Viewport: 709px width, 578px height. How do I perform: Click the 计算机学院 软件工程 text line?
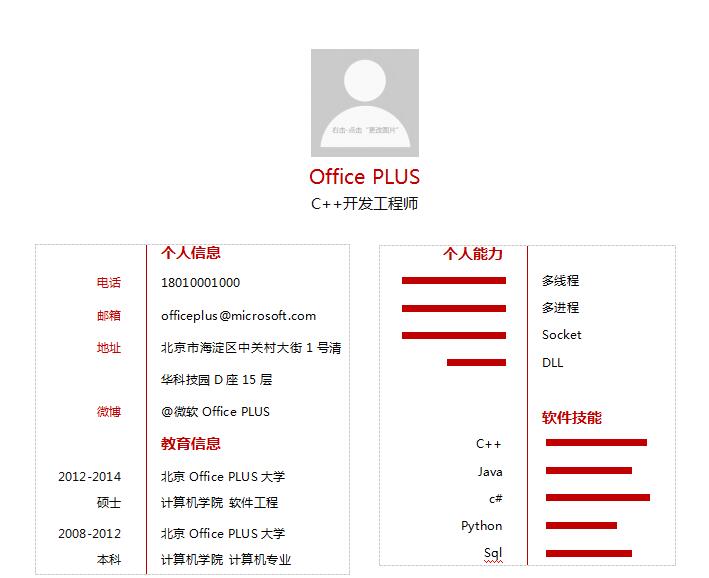pyautogui.click(x=219, y=503)
